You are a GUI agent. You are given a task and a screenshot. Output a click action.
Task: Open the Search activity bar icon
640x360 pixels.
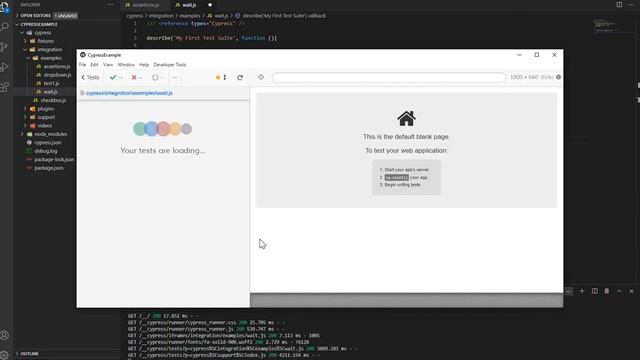coord(4,27)
